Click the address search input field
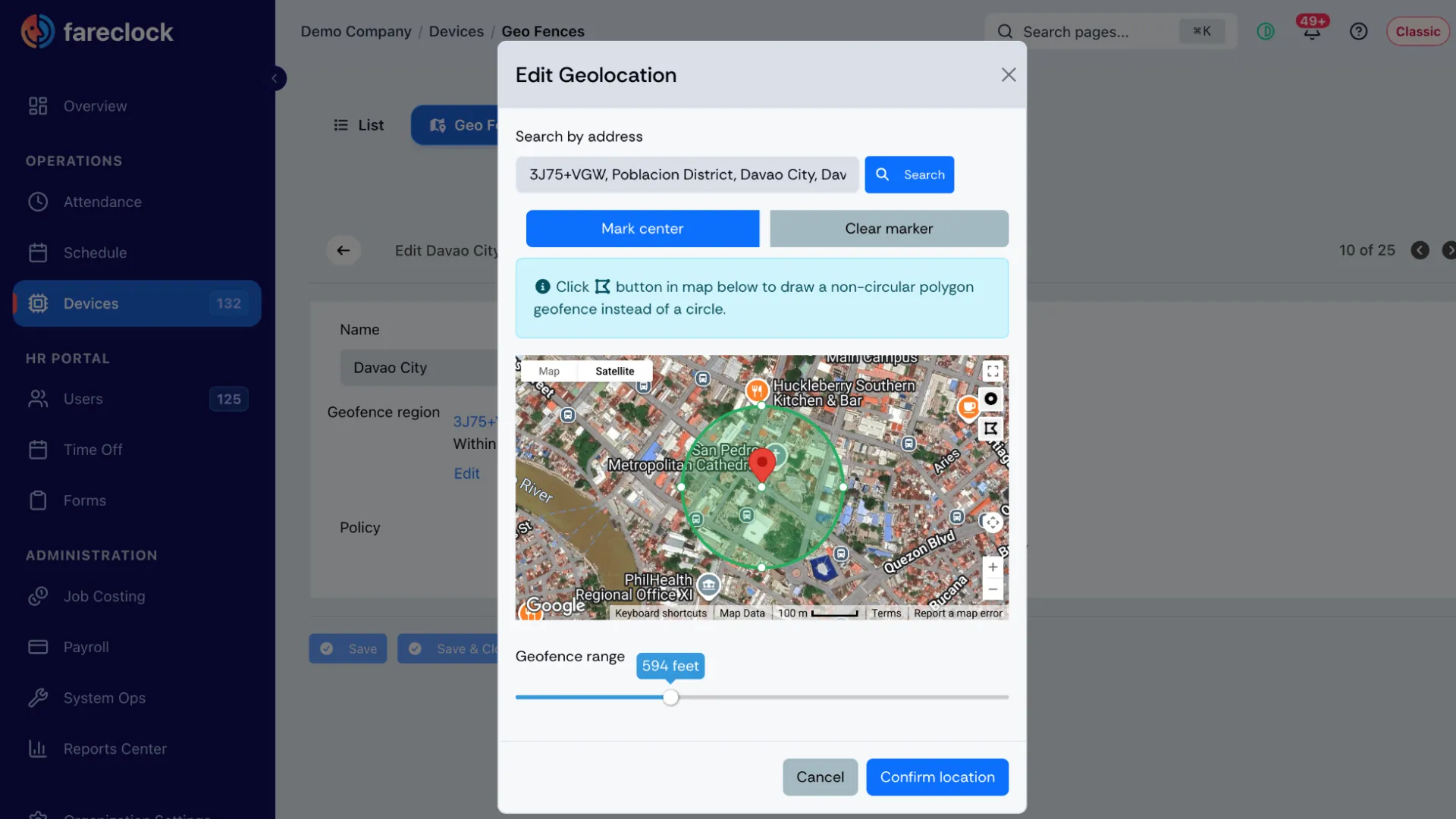Viewport: 1456px width, 819px height. 687,174
